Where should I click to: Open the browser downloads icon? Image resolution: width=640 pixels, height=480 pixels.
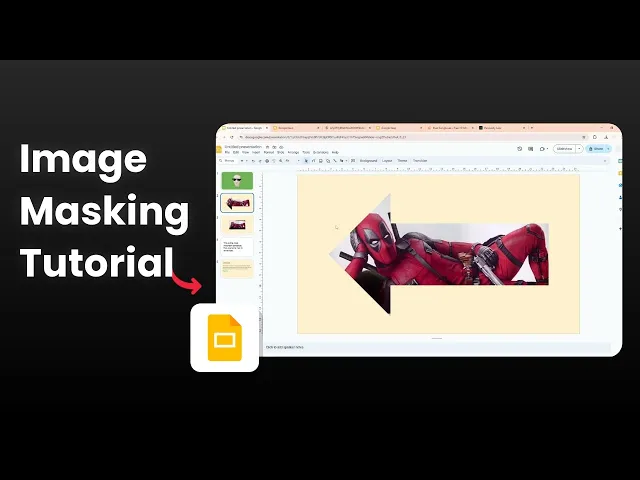[x=606, y=137]
